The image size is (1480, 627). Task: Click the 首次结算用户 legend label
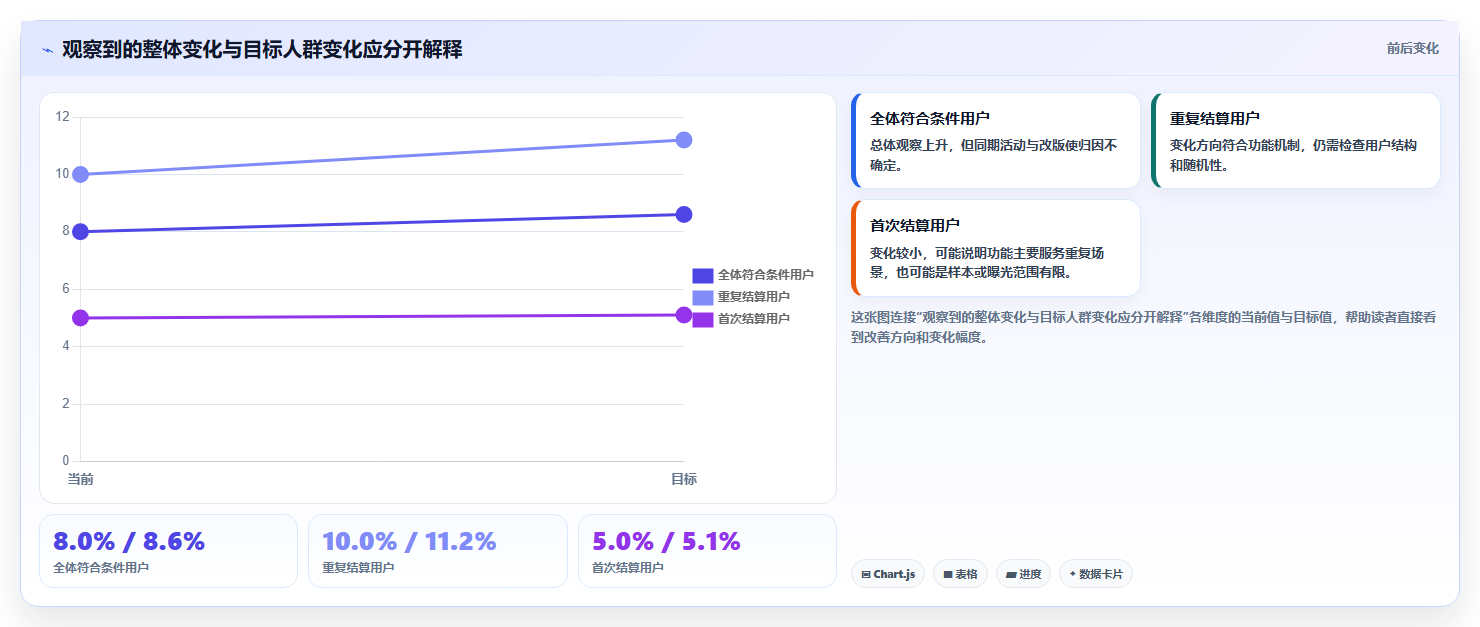[x=754, y=319]
